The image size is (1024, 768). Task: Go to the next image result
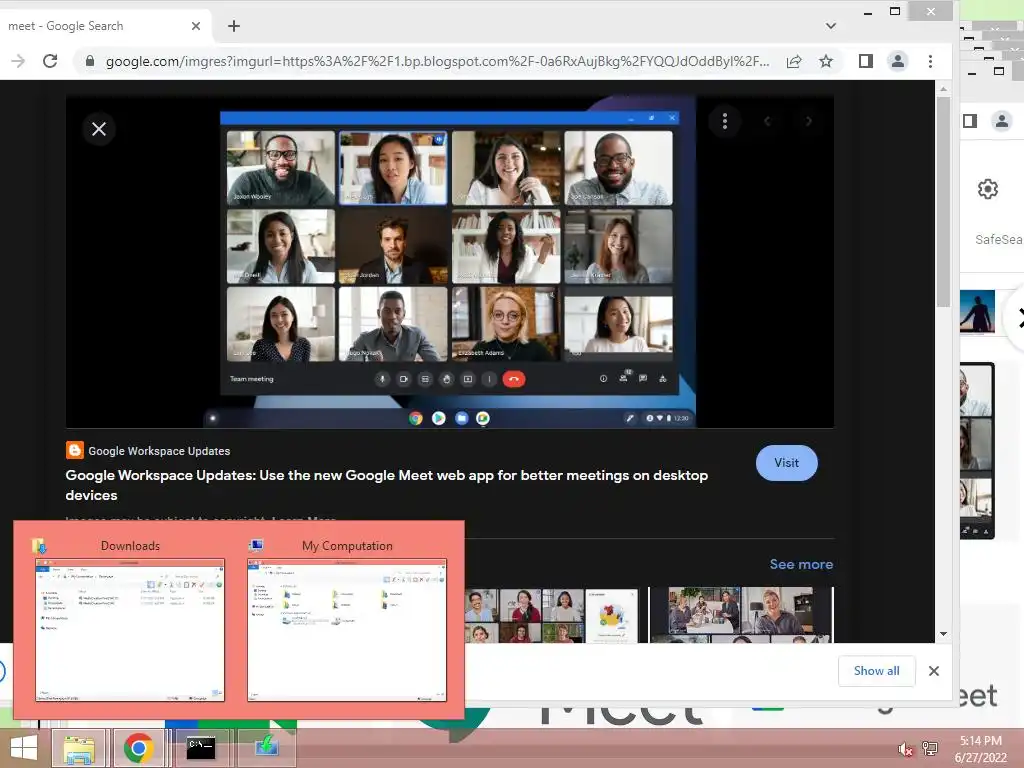point(808,121)
